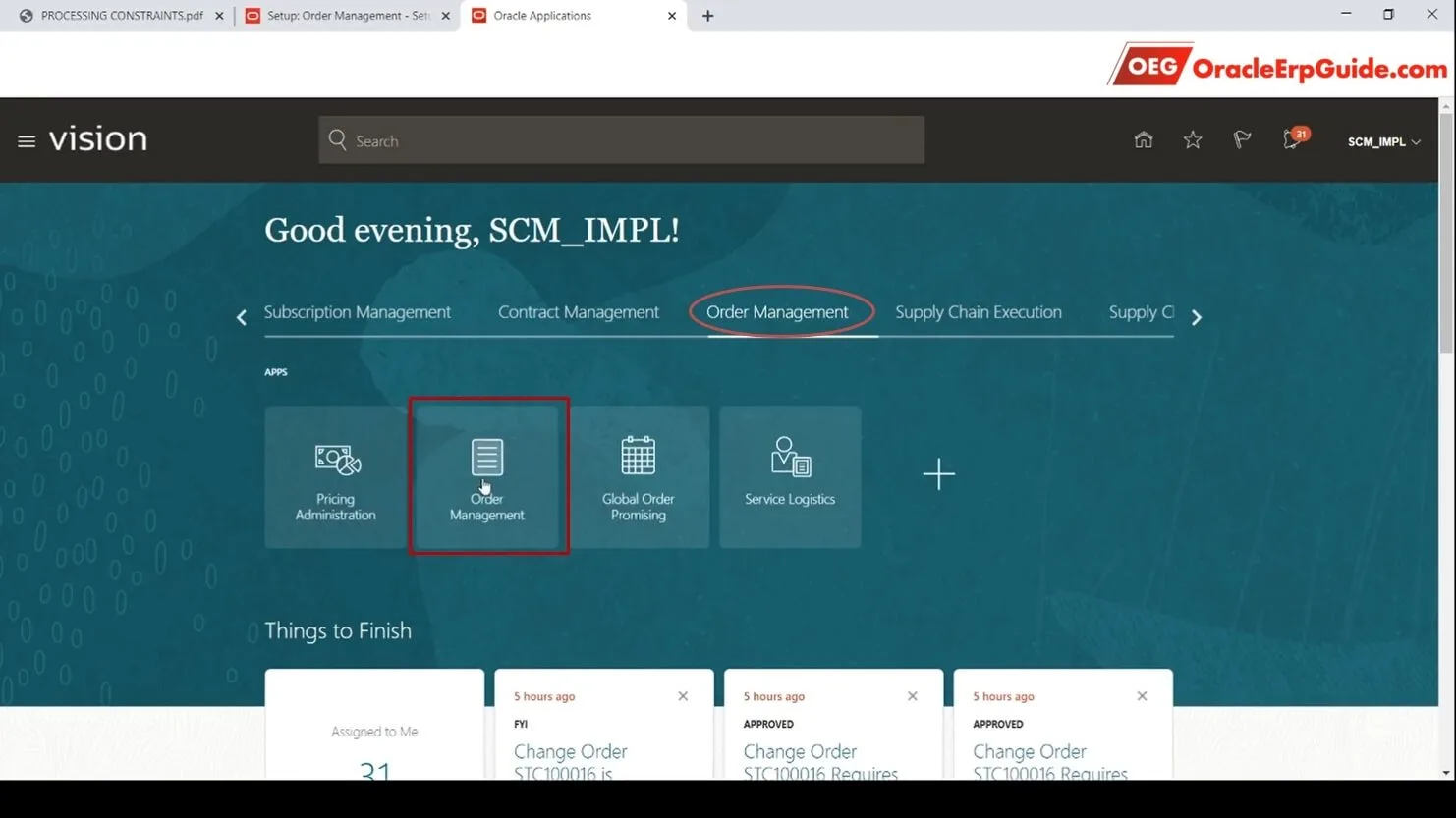Close the PROCESSING CONSTRAINTS.pdf browser tab
The image size is (1456, 818).
pos(219,16)
